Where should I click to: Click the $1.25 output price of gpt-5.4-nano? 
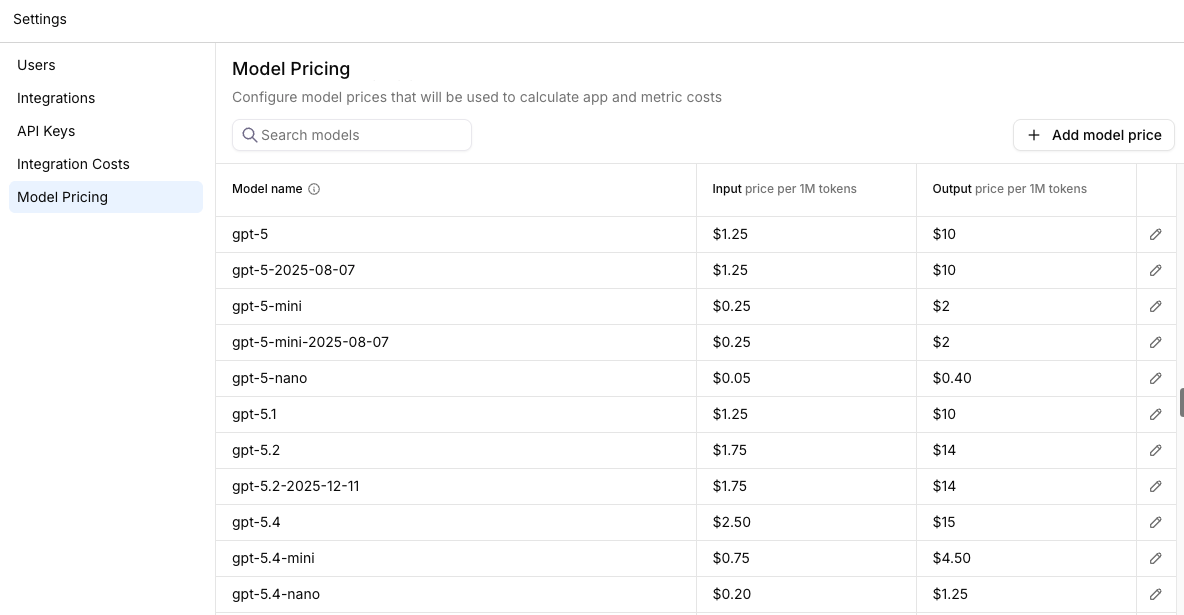[950, 595]
